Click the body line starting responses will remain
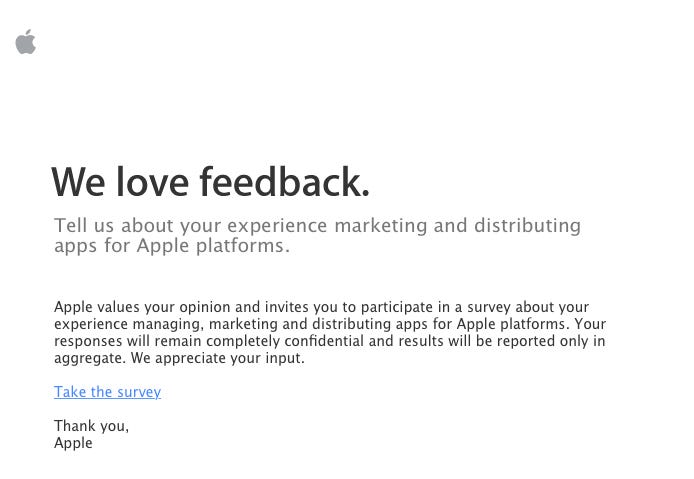The width and height of the screenshot is (694, 479). (x=329, y=341)
